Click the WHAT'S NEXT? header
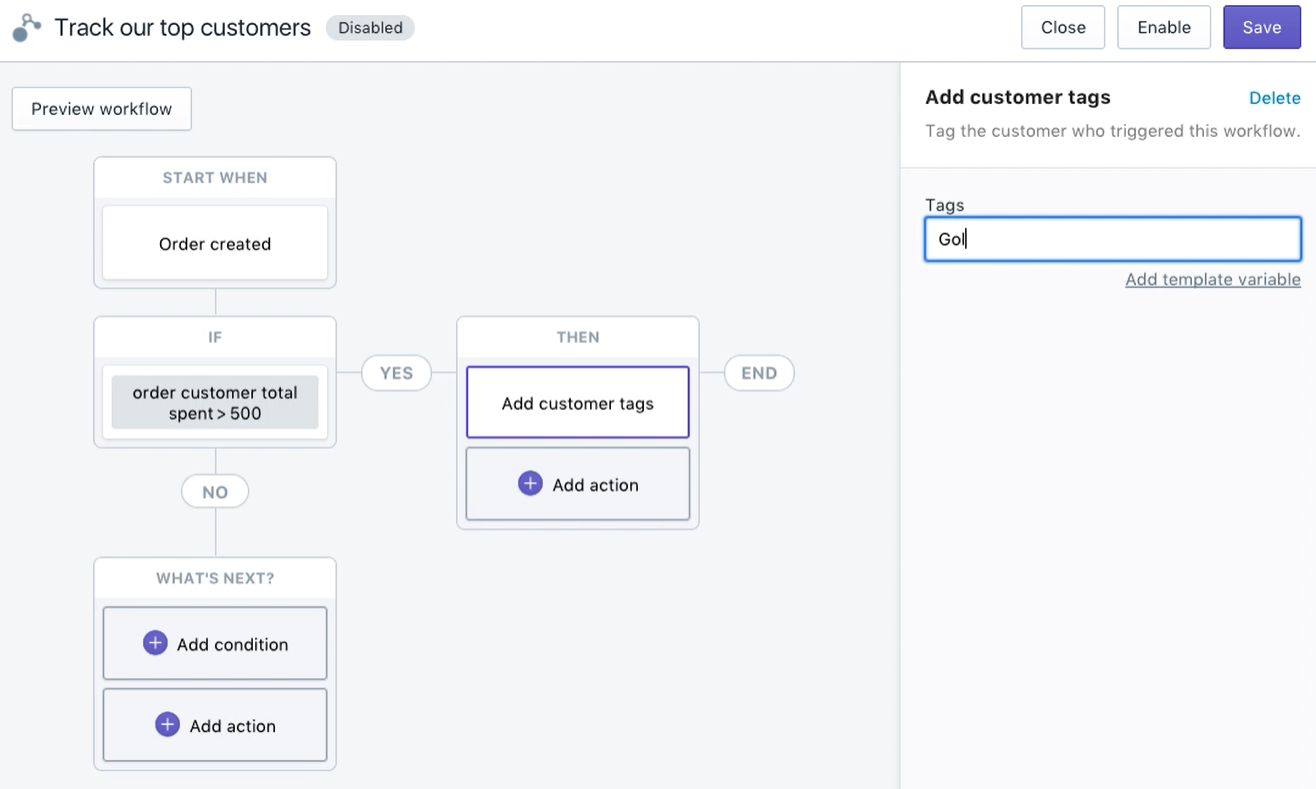The height and width of the screenshot is (789, 1316). (x=215, y=578)
